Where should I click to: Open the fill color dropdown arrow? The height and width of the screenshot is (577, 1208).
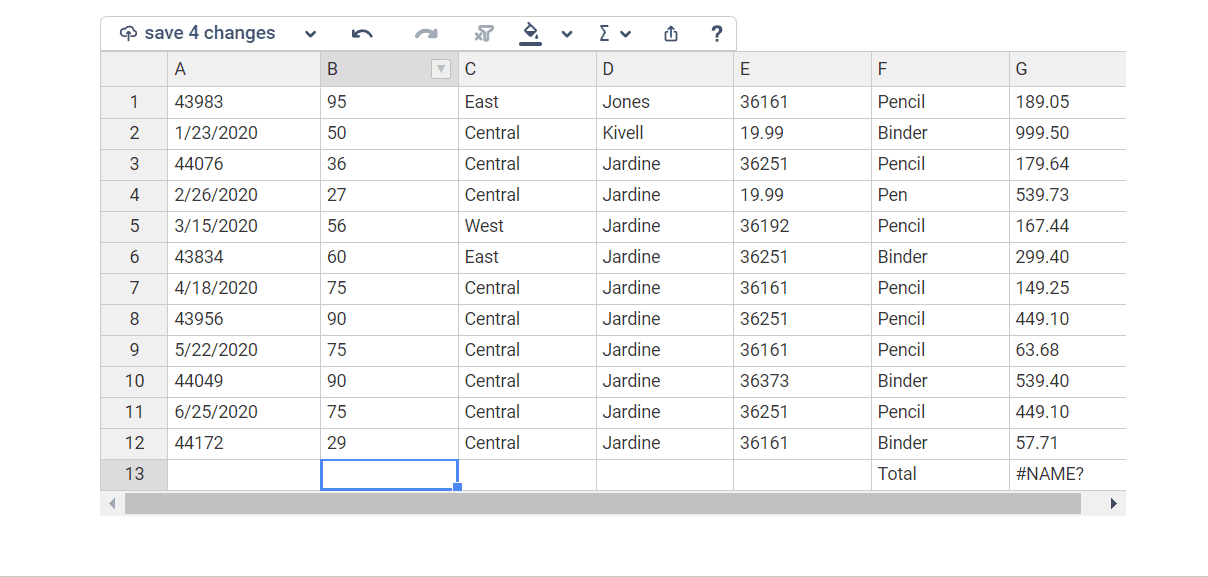click(567, 33)
